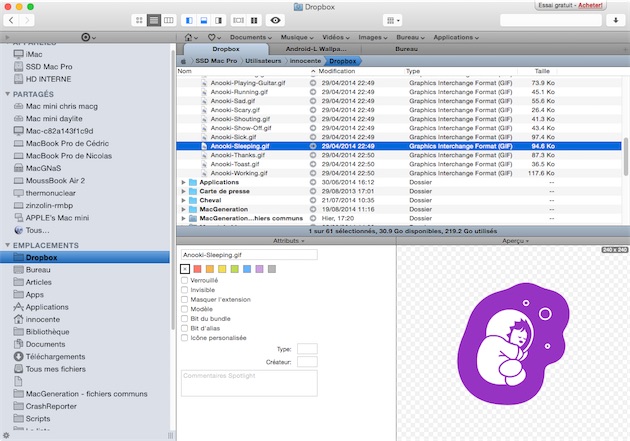
Task: Apply the green color label
Action: [x=235, y=269]
